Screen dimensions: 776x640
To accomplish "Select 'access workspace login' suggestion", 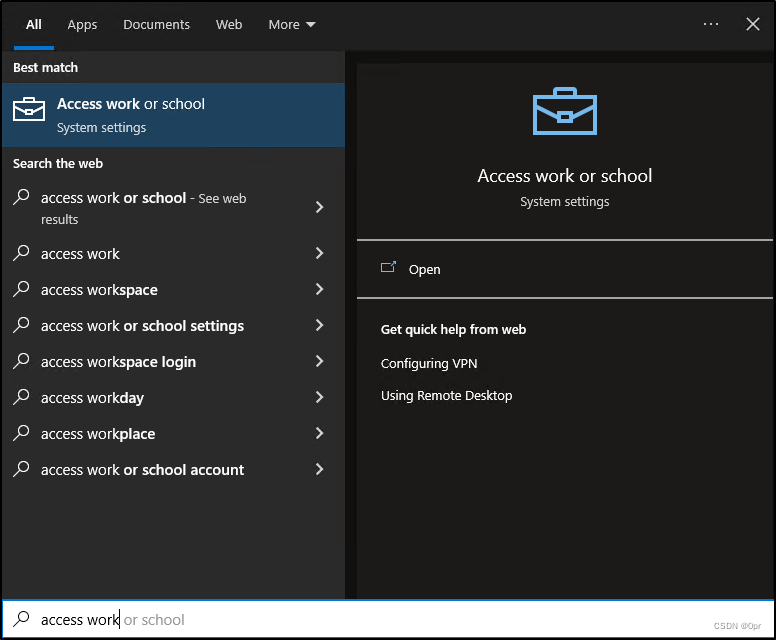I will (173, 362).
